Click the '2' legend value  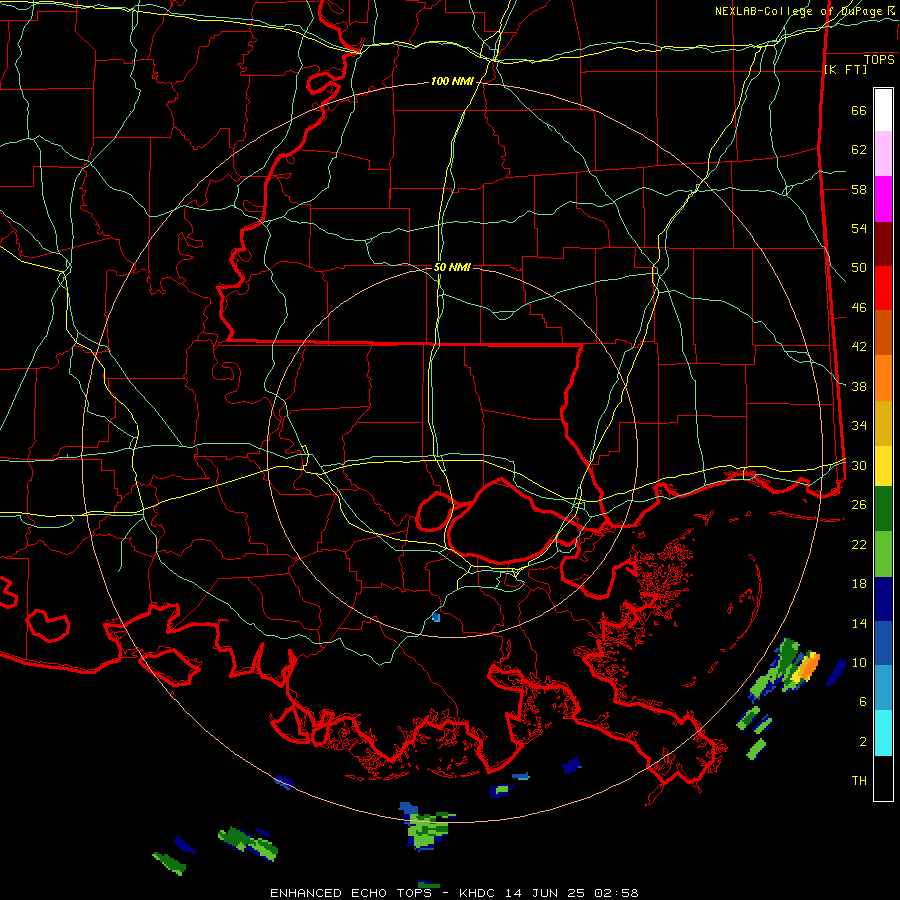863,742
